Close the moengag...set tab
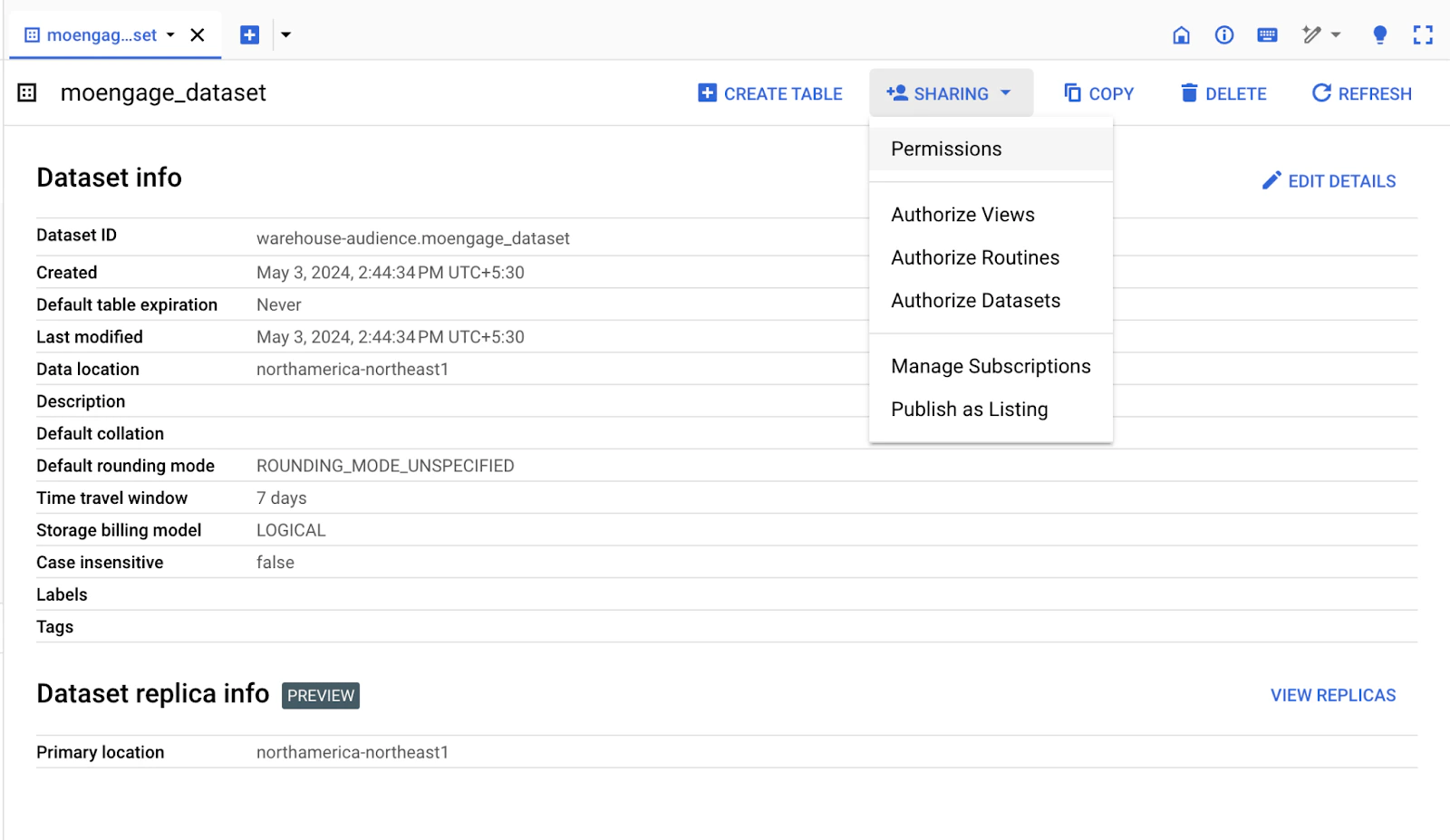The height and width of the screenshot is (840, 1450). click(x=198, y=34)
